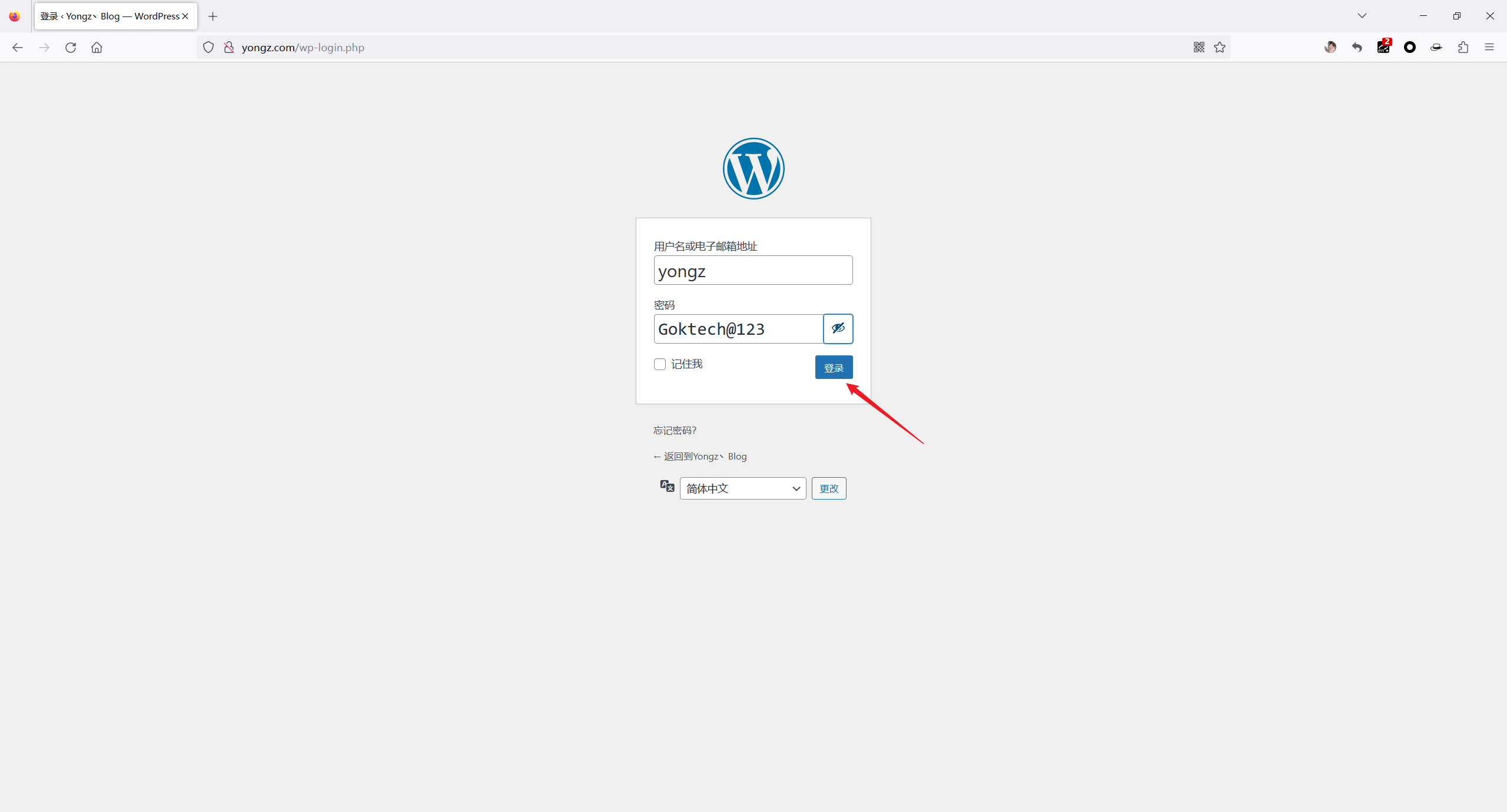Open the browser home page
The image size is (1507, 812).
click(97, 48)
